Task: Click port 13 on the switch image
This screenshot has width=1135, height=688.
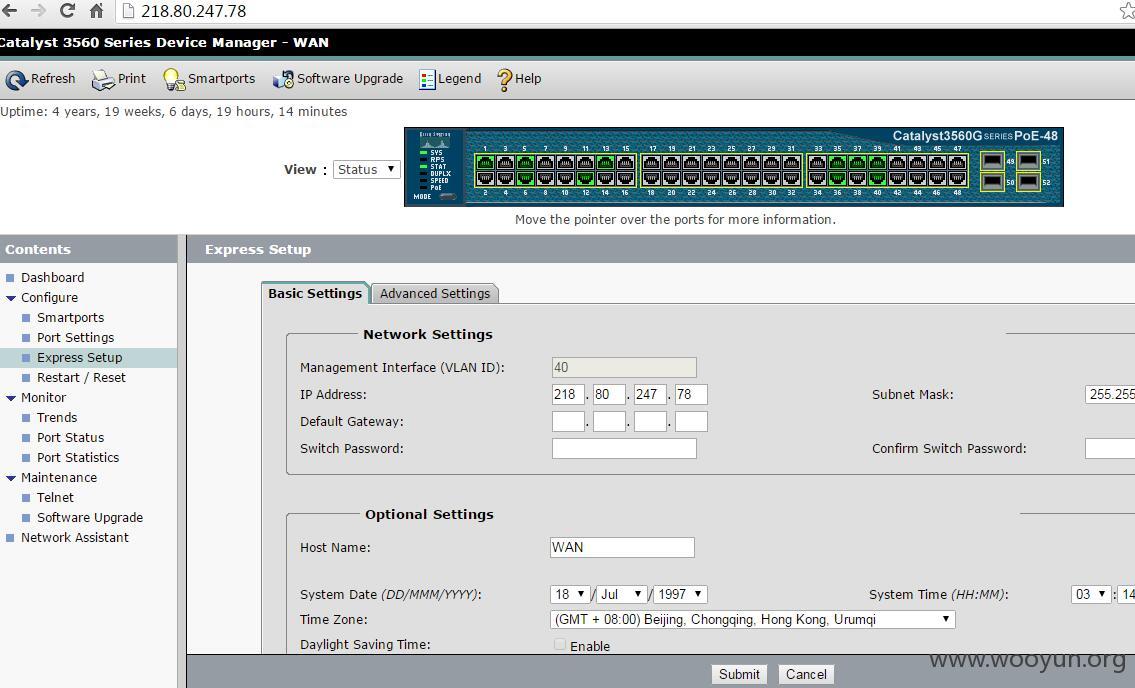Action: [605, 163]
